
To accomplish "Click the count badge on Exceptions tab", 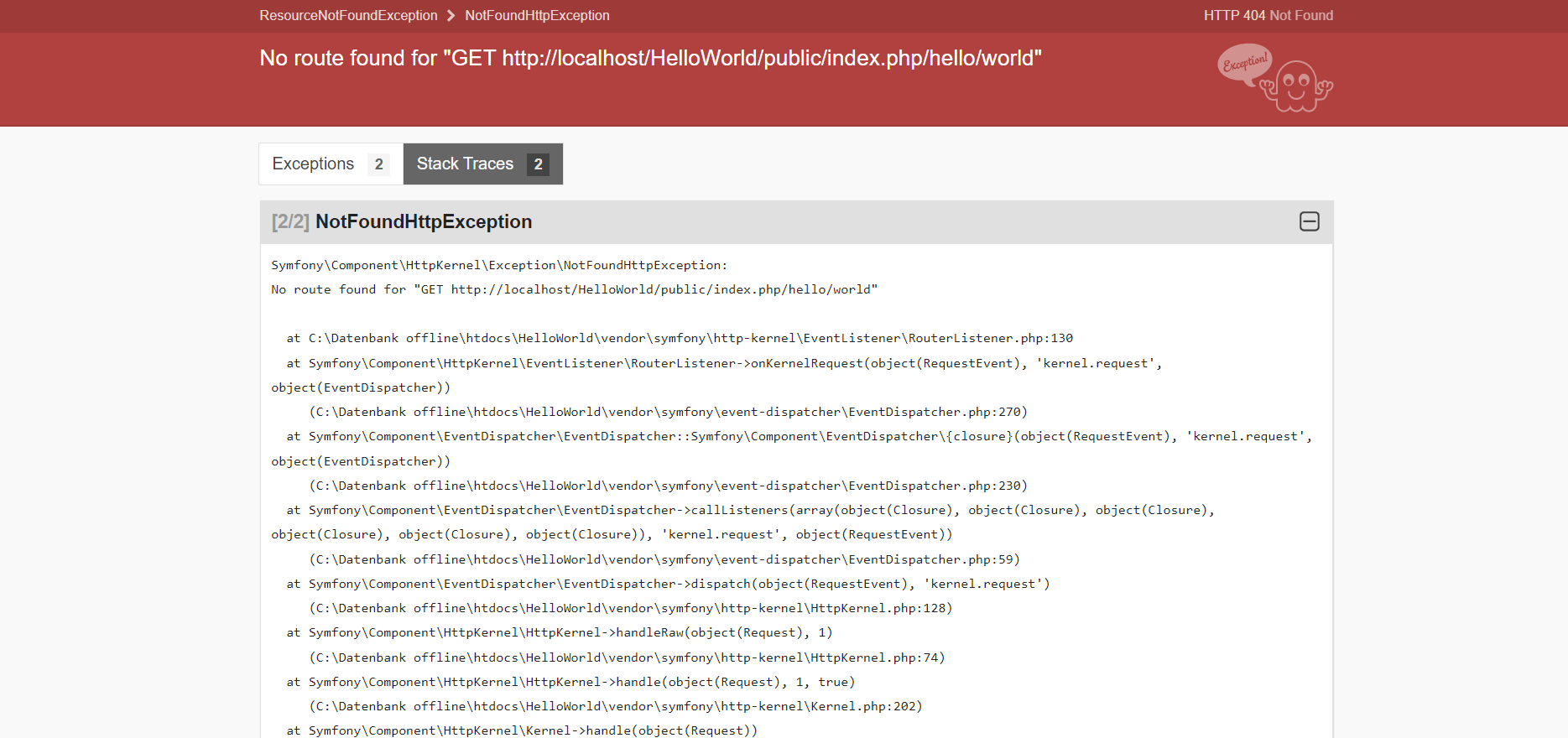I will [379, 164].
